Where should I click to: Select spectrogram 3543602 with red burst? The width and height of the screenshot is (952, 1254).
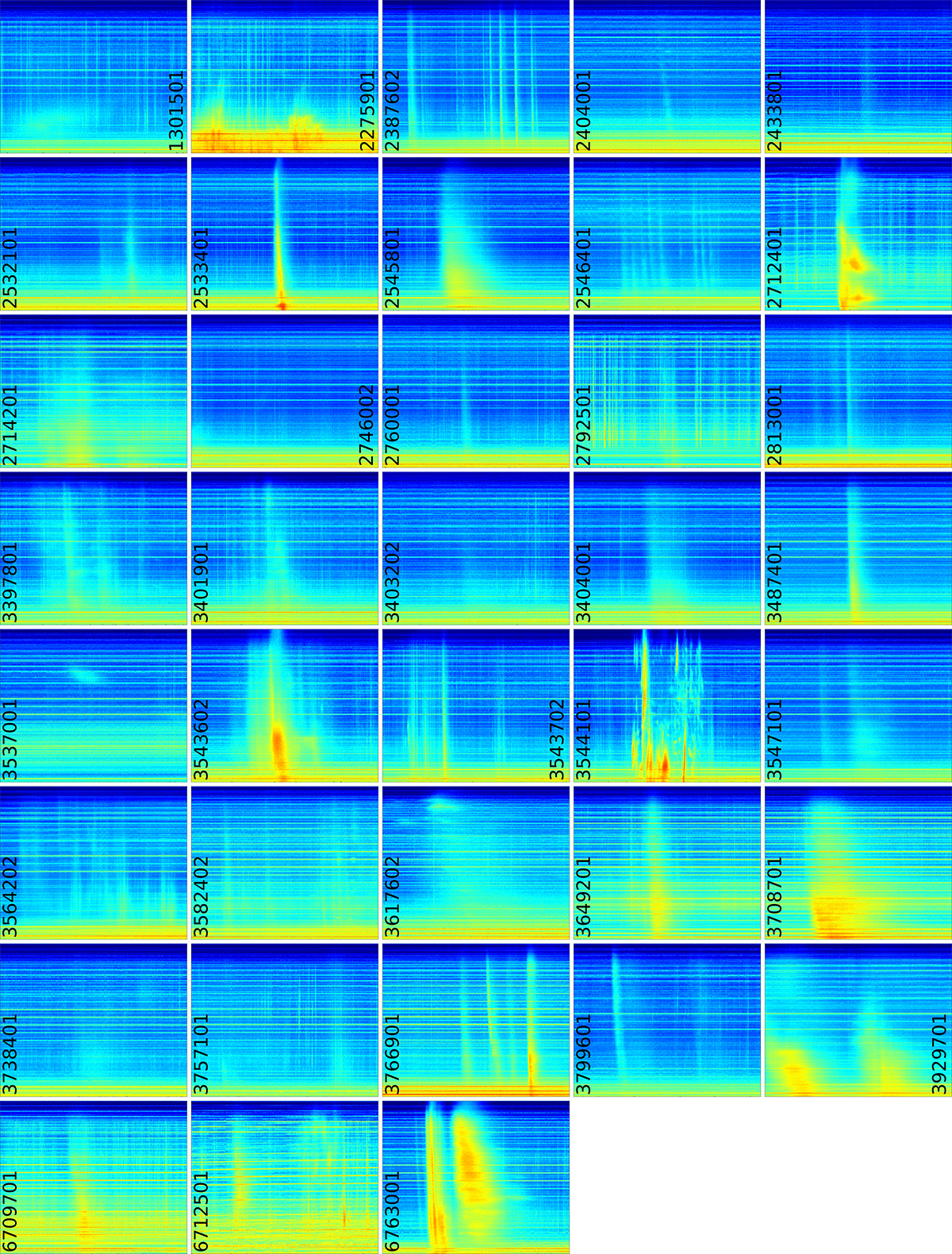[285, 705]
